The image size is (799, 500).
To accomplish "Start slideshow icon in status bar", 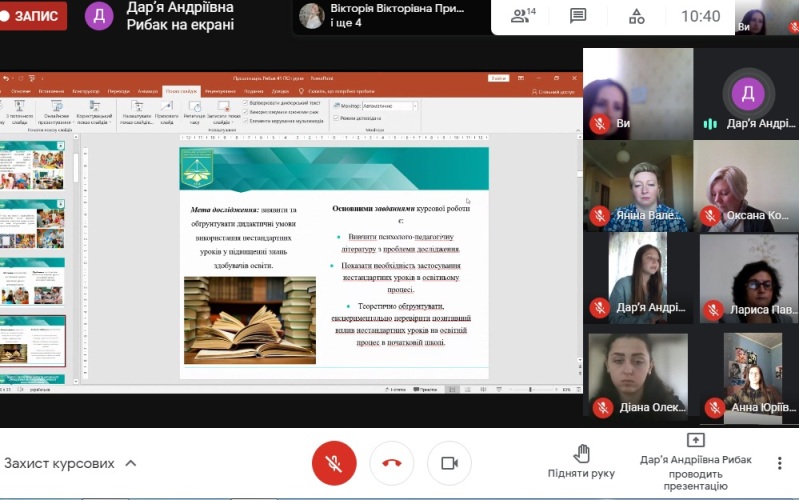I will 499,389.
